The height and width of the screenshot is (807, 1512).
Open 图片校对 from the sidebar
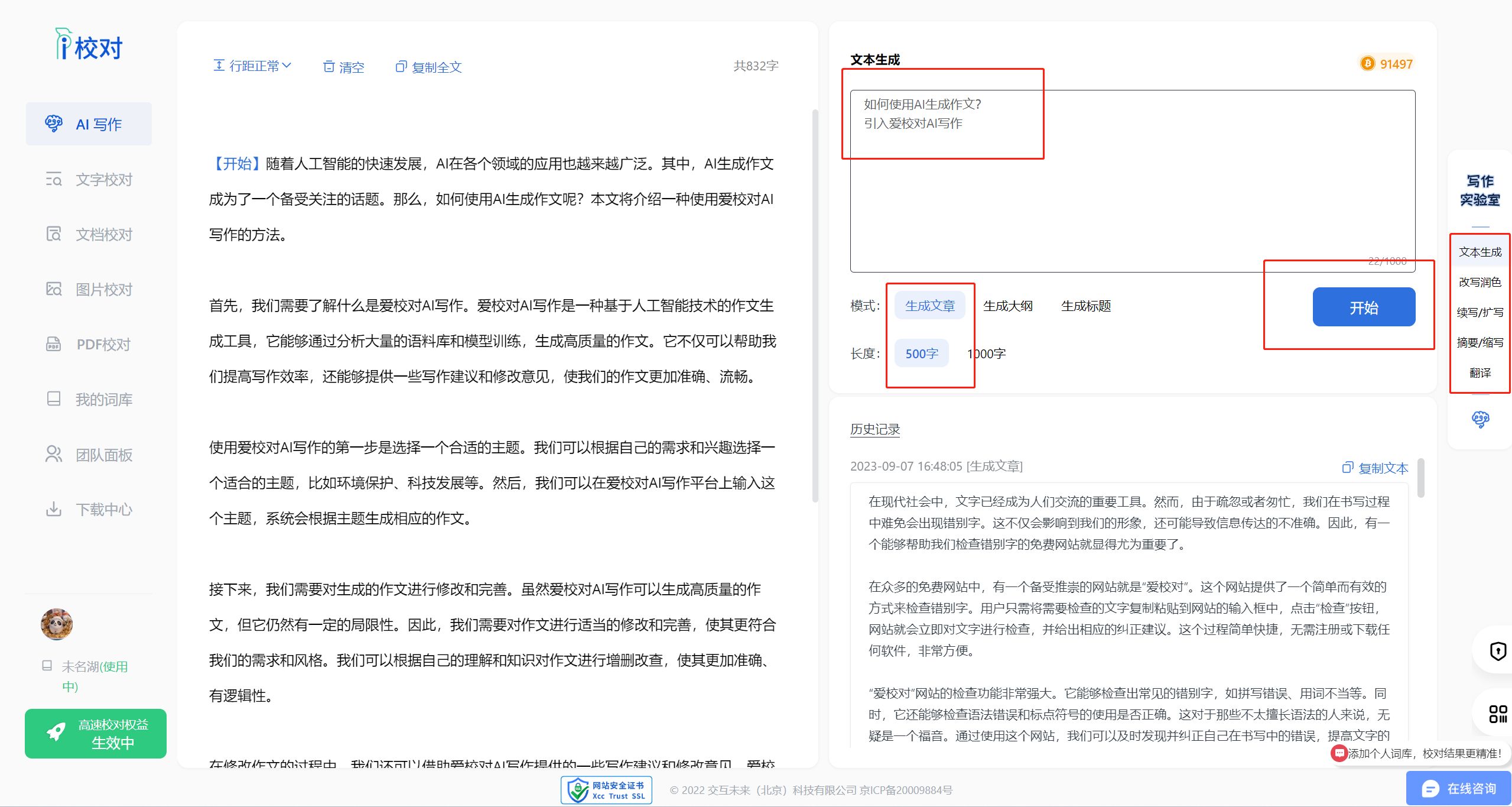pyautogui.click(x=103, y=290)
